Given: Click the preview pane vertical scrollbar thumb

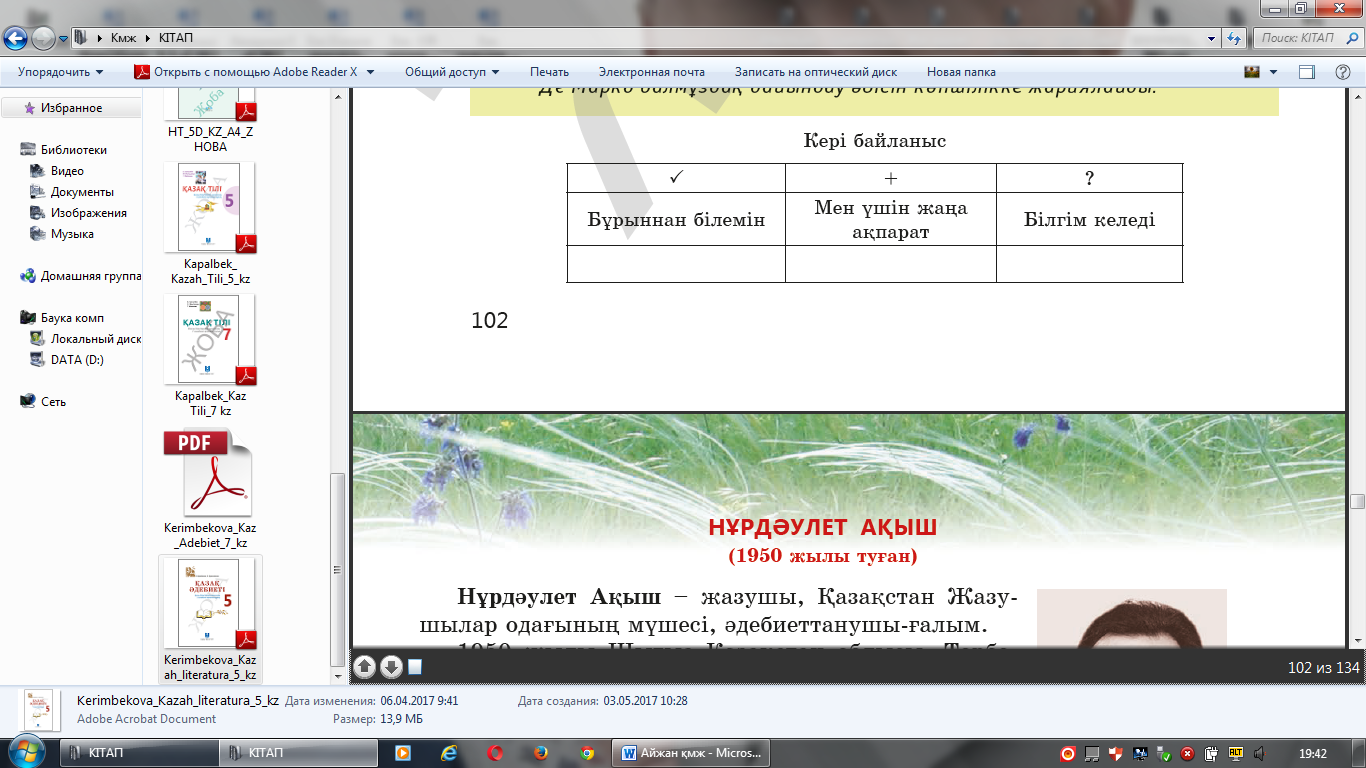Looking at the screenshot, I should (1356, 502).
